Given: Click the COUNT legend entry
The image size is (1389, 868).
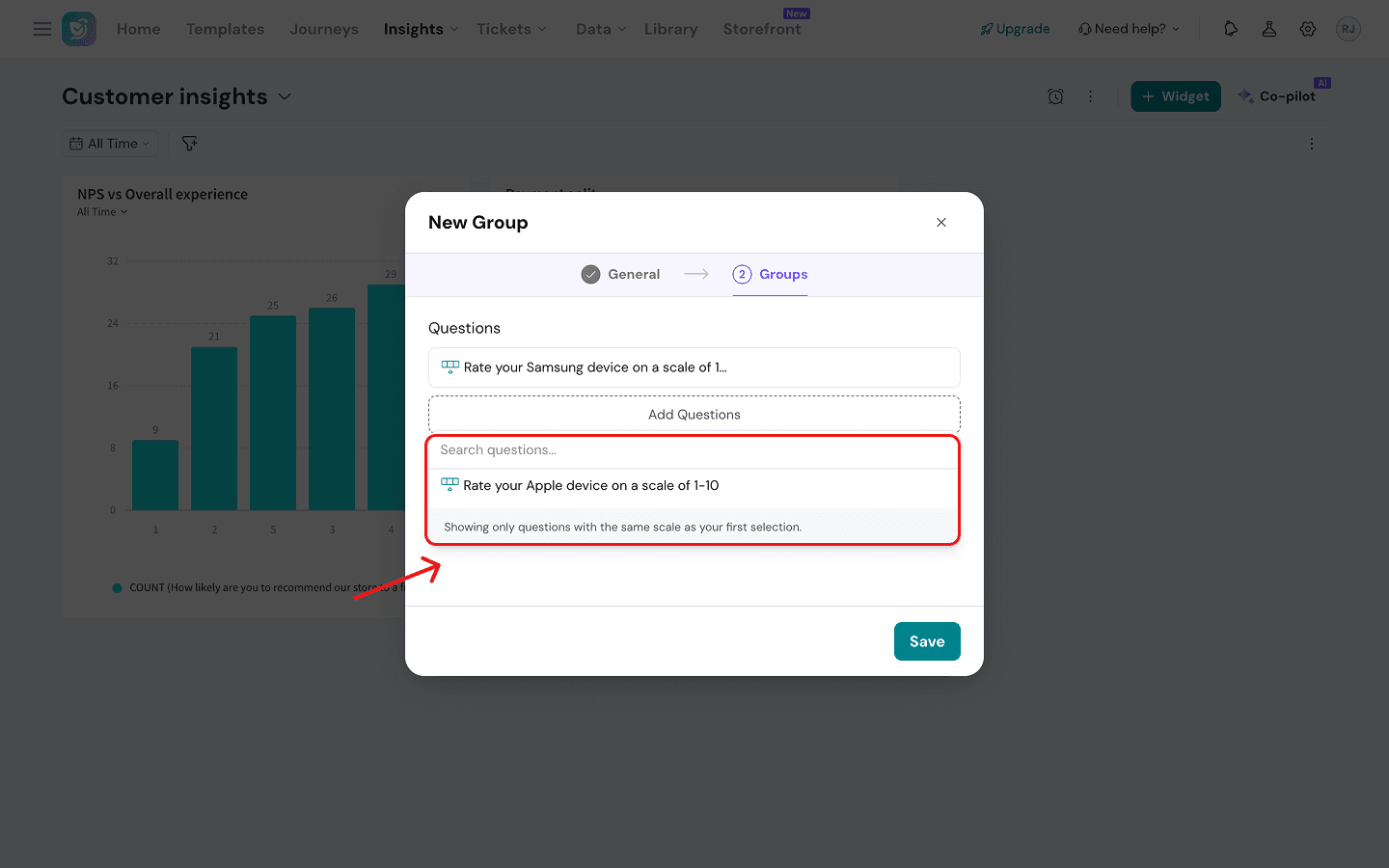Looking at the screenshot, I should click(x=258, y=587).
